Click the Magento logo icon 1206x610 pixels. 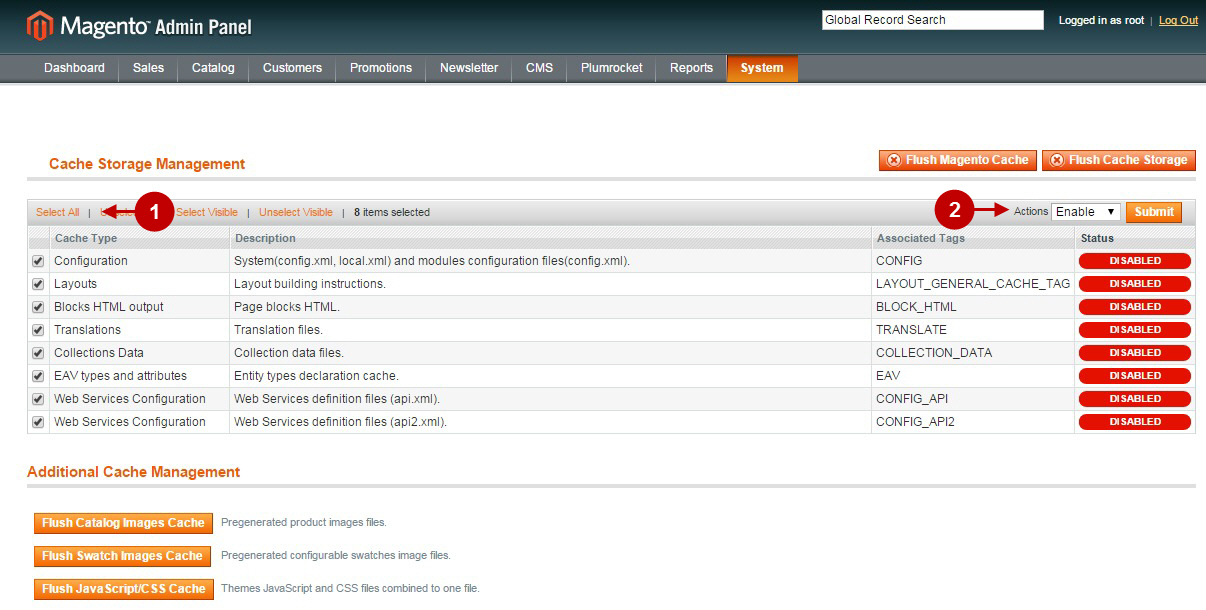coord(40,26)
